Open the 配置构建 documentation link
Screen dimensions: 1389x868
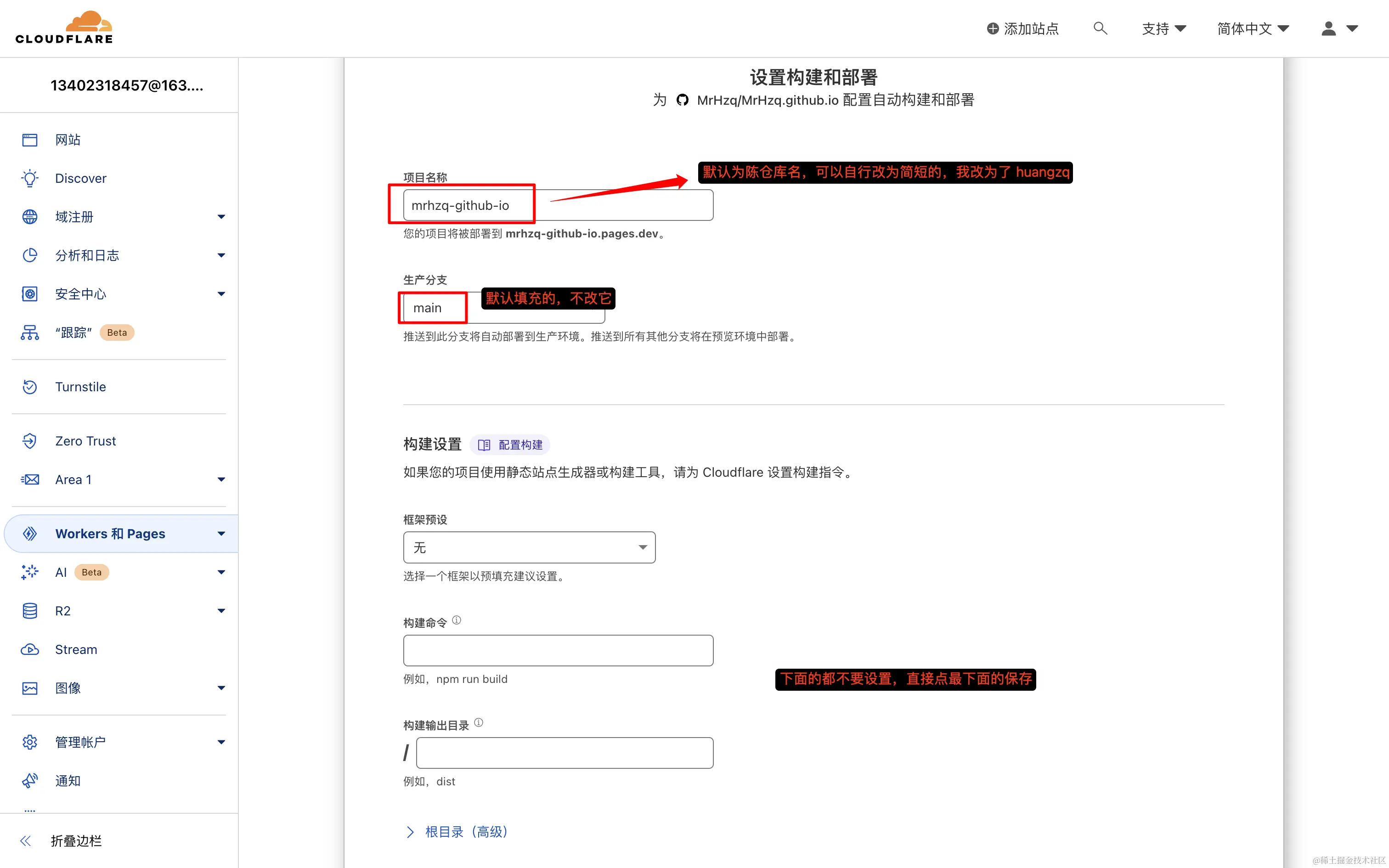click(x=510, y=445)
